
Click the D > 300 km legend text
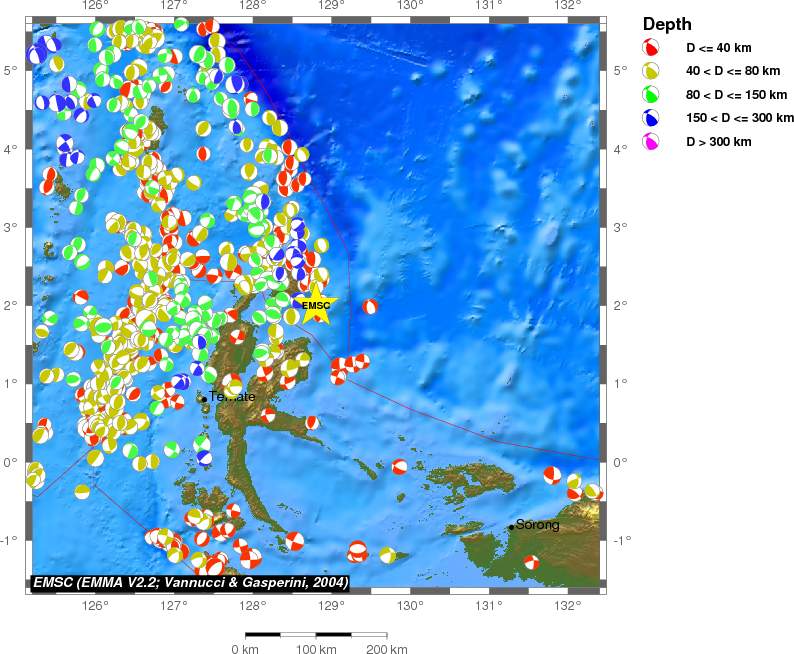point(717,142)
